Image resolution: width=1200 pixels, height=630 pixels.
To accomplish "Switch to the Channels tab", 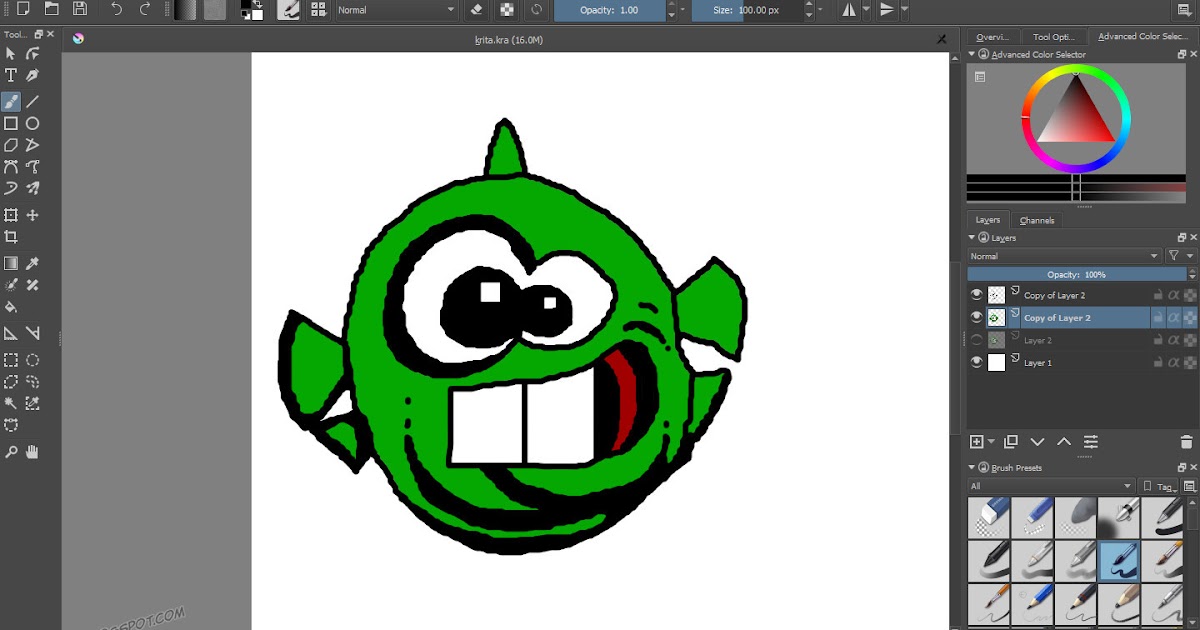I will coord(1037,220).
